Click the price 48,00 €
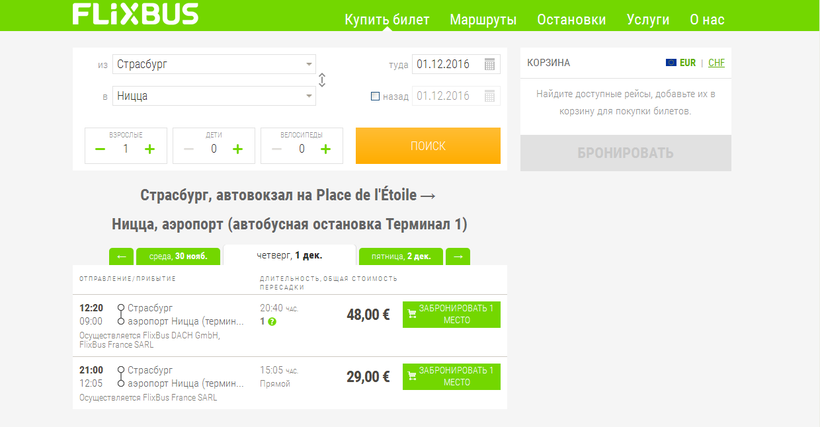 (x=368, y=315)
